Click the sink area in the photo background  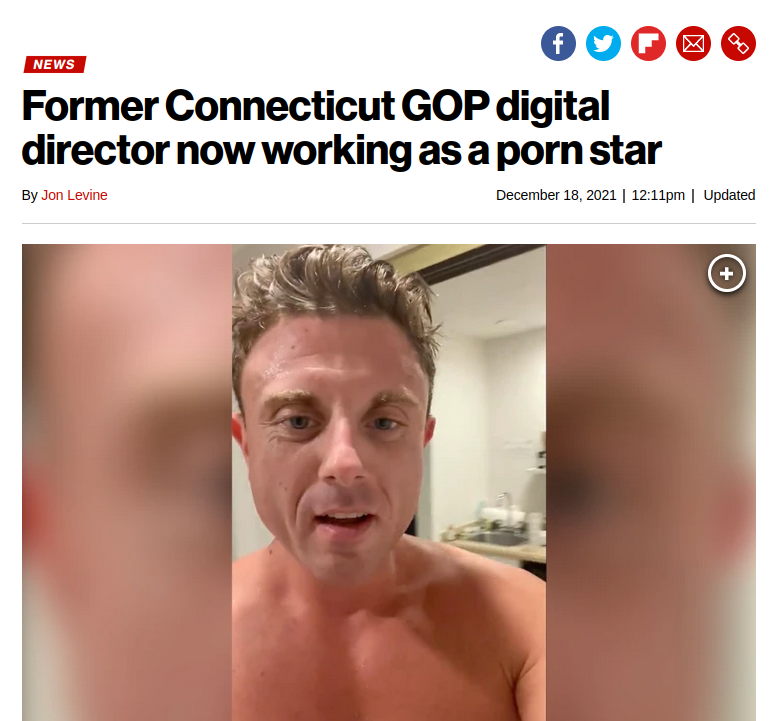tap(496, 538)
